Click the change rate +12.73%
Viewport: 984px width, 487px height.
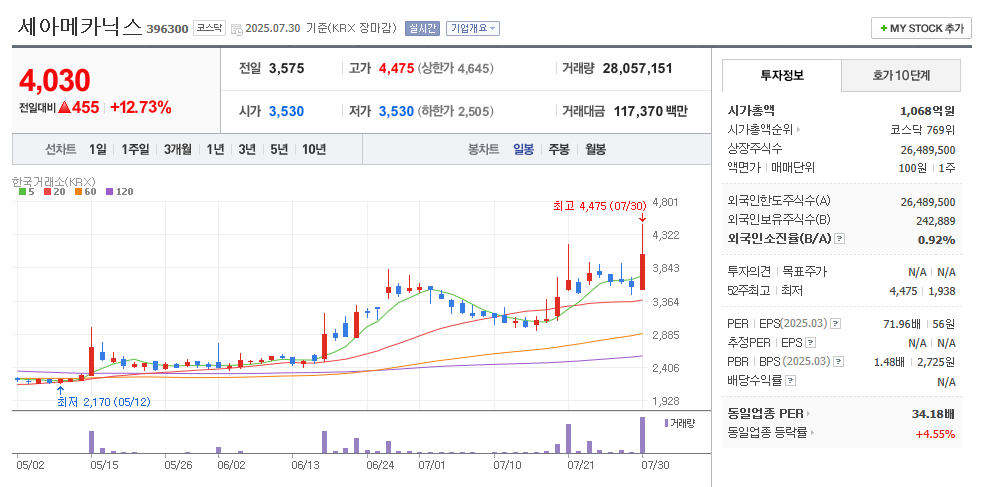[141, 108]
